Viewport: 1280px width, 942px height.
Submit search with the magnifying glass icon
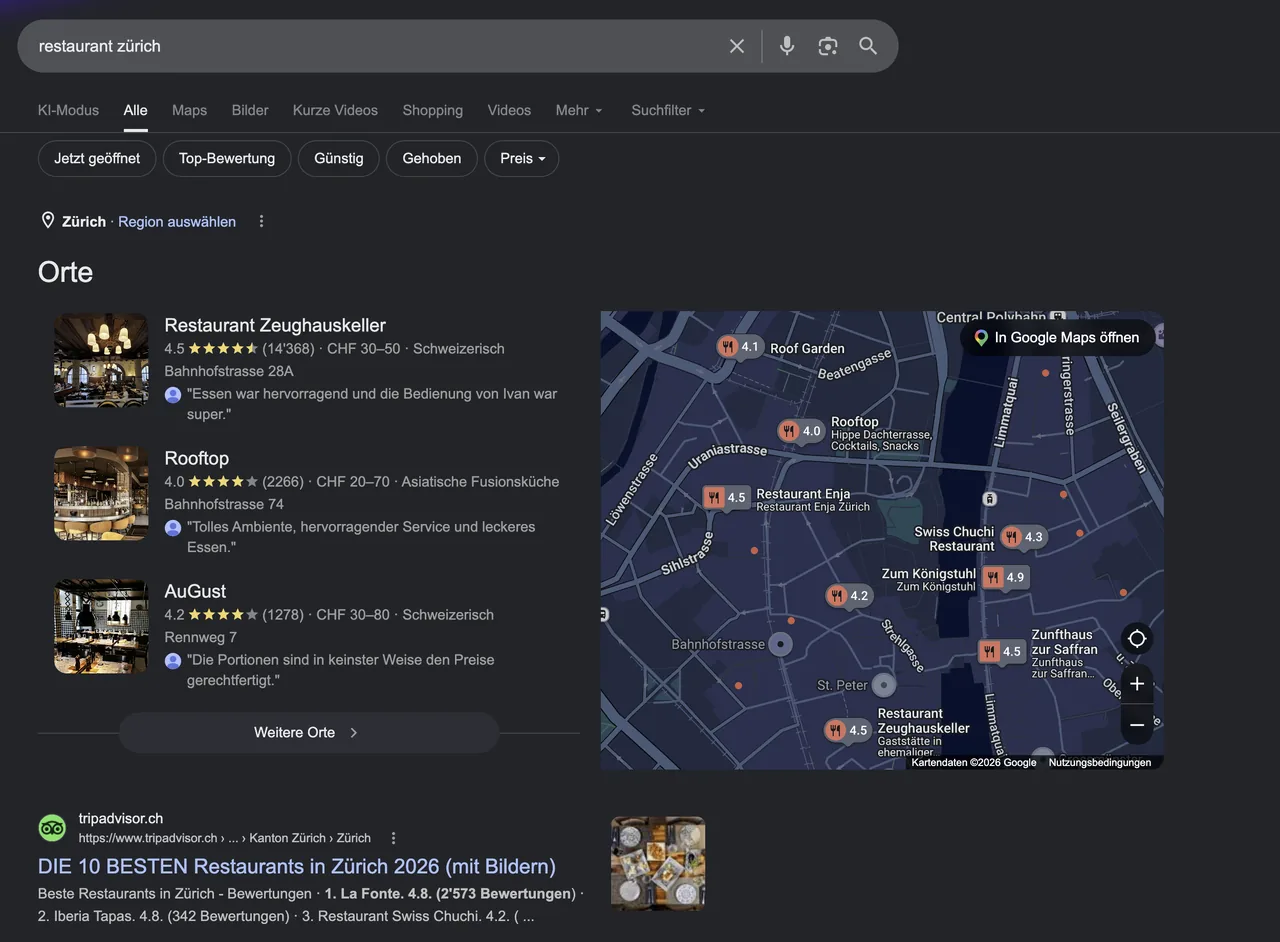pyautogui.click(x=868, y=46)
